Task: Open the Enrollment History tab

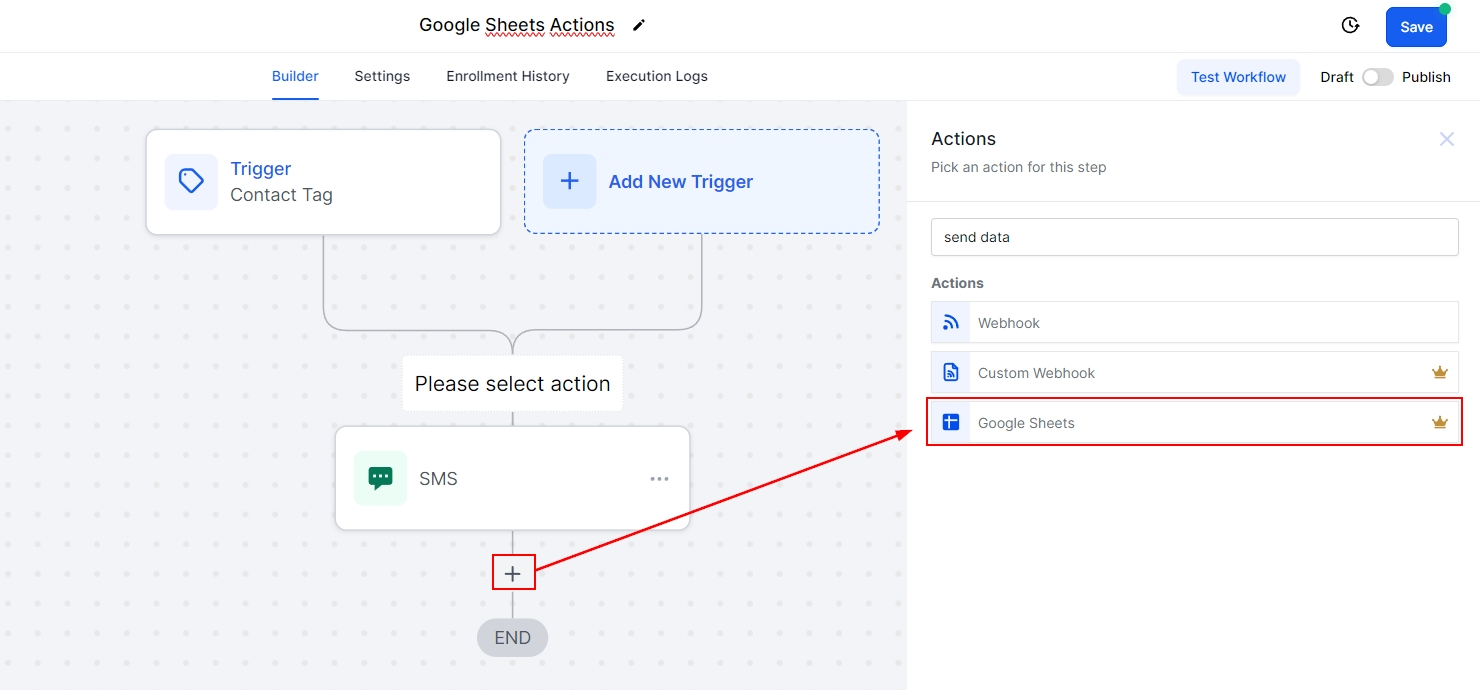Action: (x=507, y=76)
